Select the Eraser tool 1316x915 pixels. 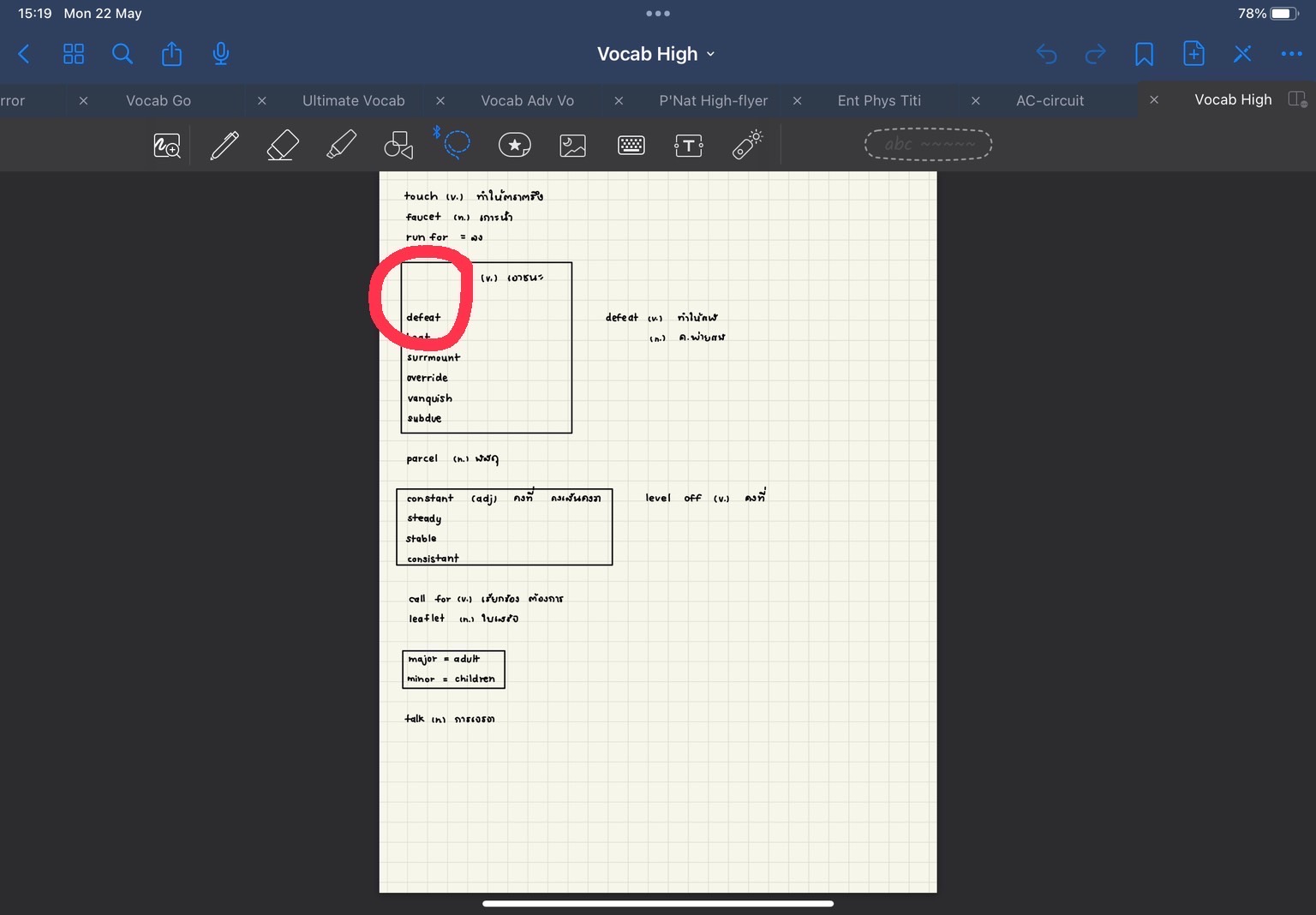tap(283, 146)
